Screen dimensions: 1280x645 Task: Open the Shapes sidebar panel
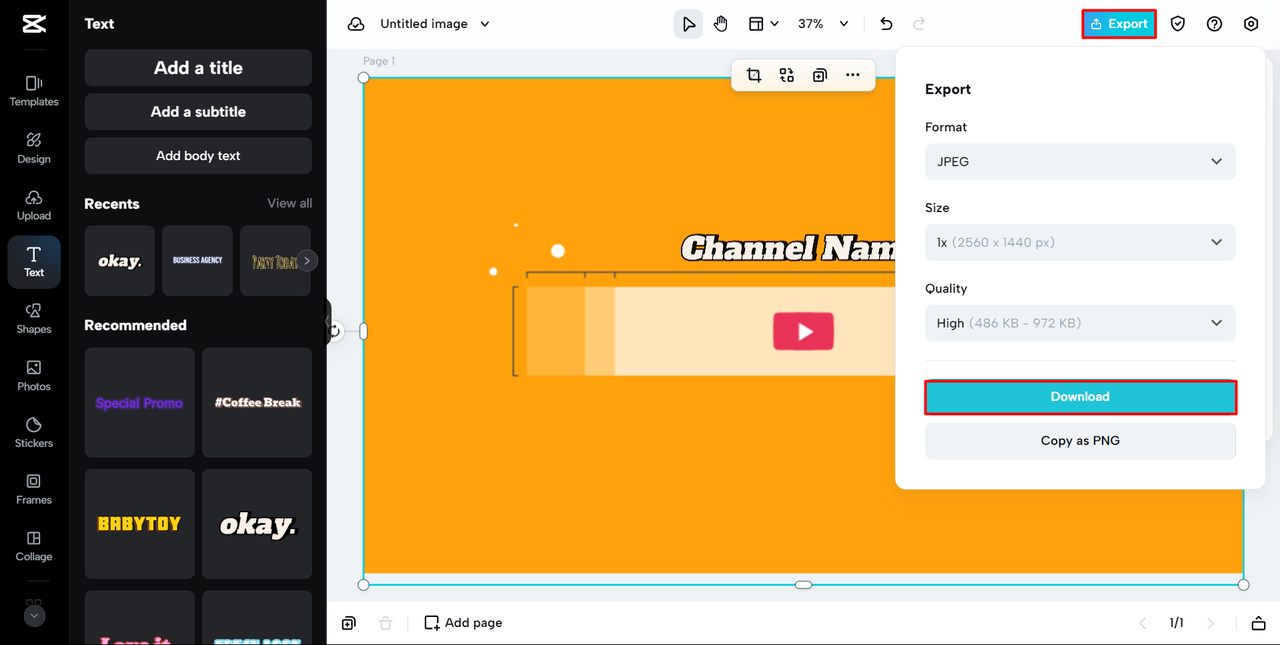pos(34,318)
